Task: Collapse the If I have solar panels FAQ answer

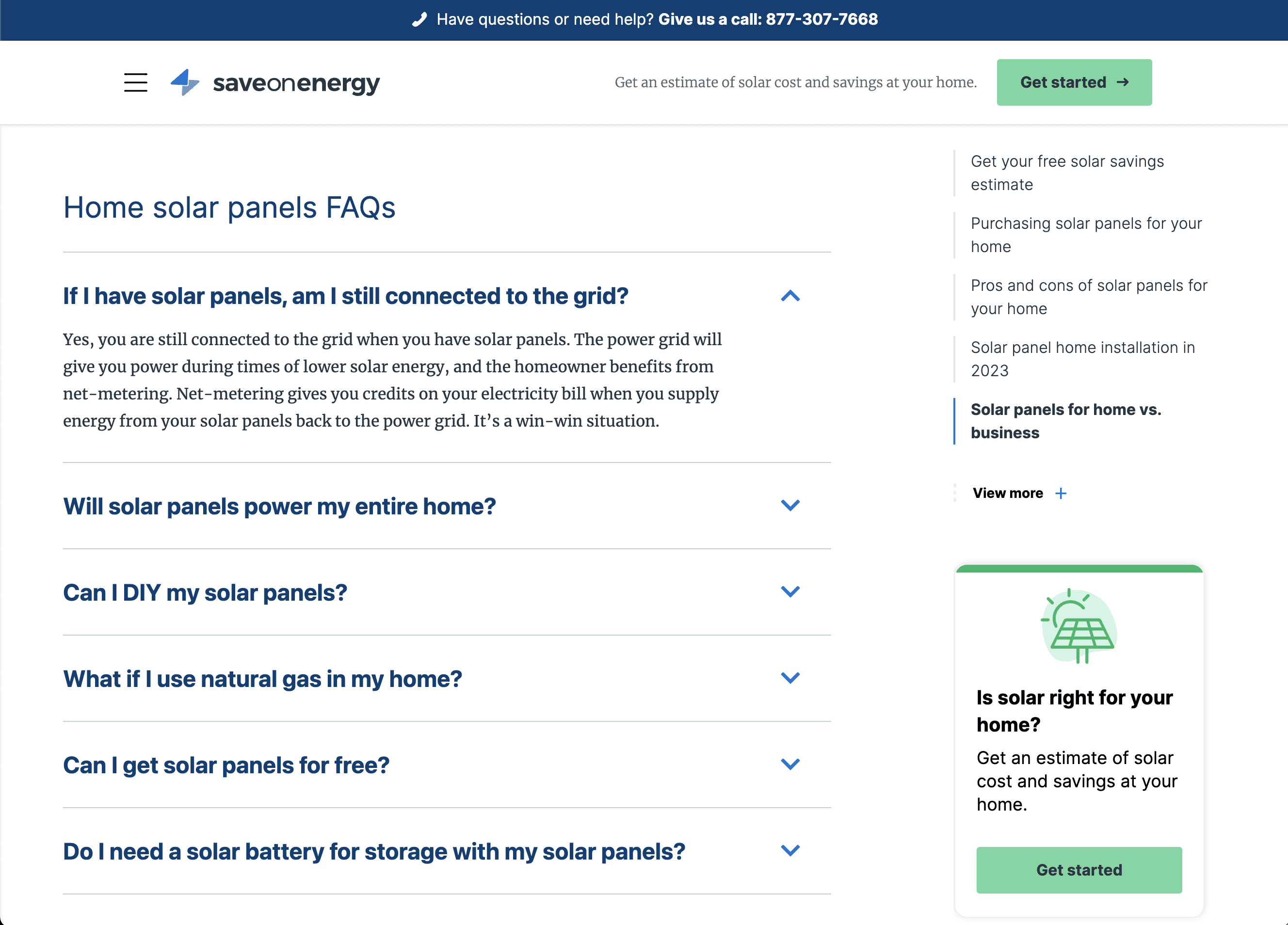Action: click(x=790, y=295)
